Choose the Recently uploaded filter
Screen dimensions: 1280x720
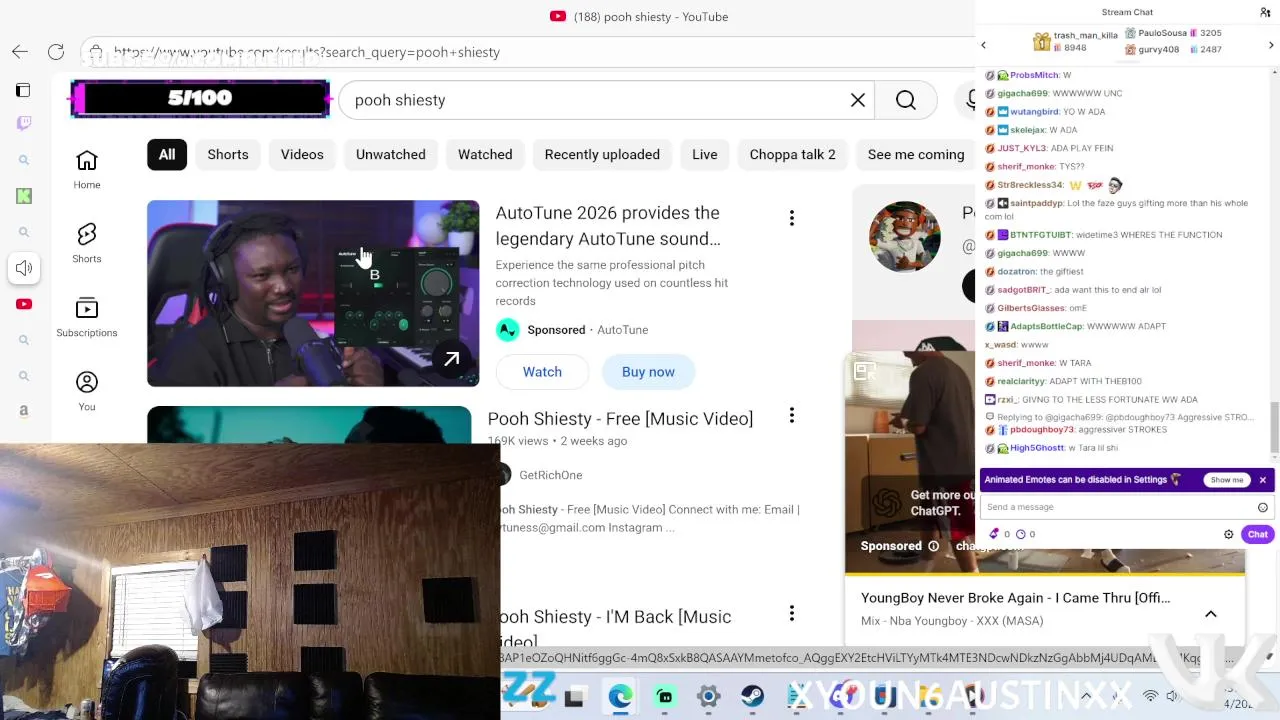[x=602, y=154]
